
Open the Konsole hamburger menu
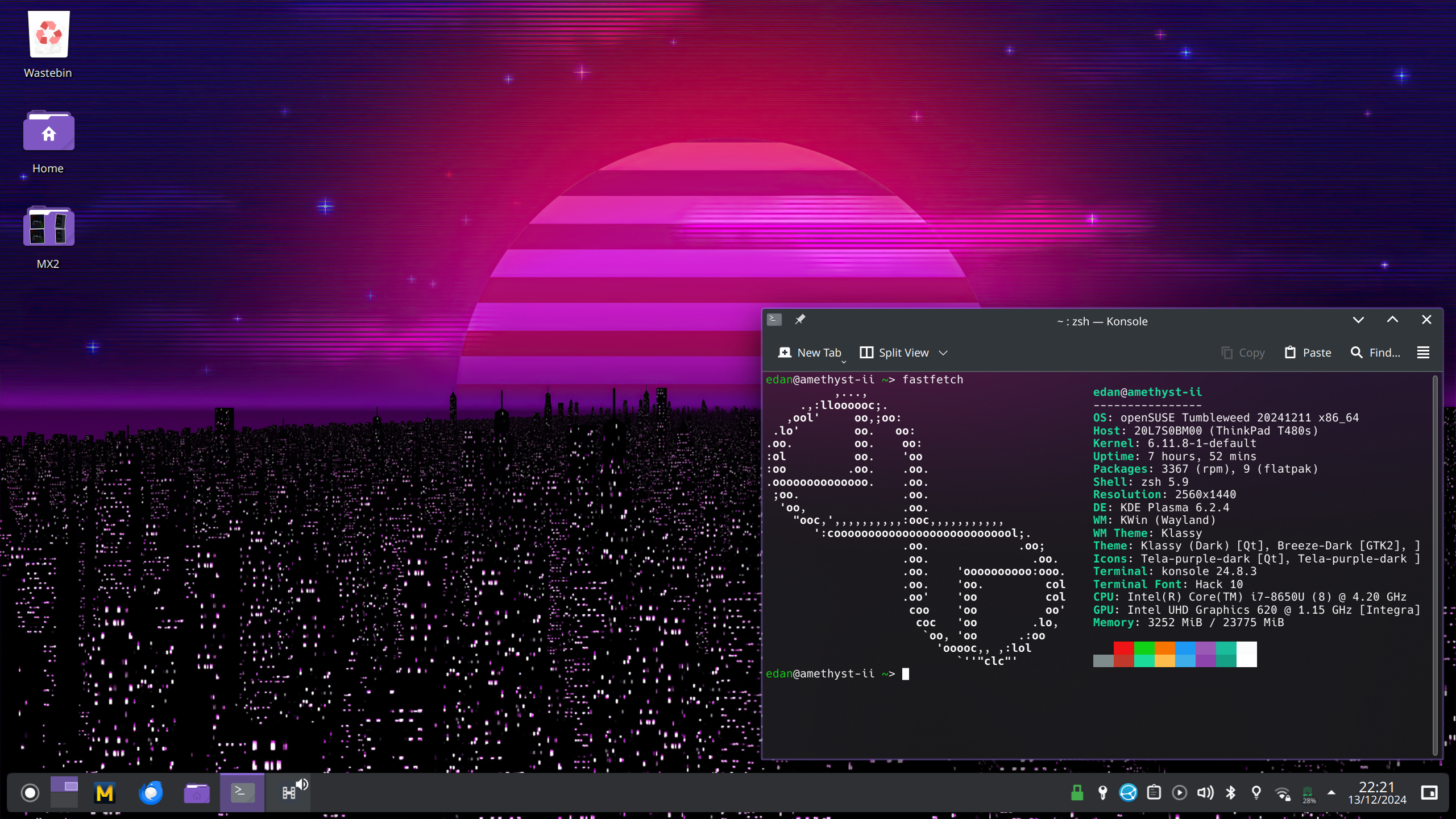pyautogui.click(x=1423, y=353)
